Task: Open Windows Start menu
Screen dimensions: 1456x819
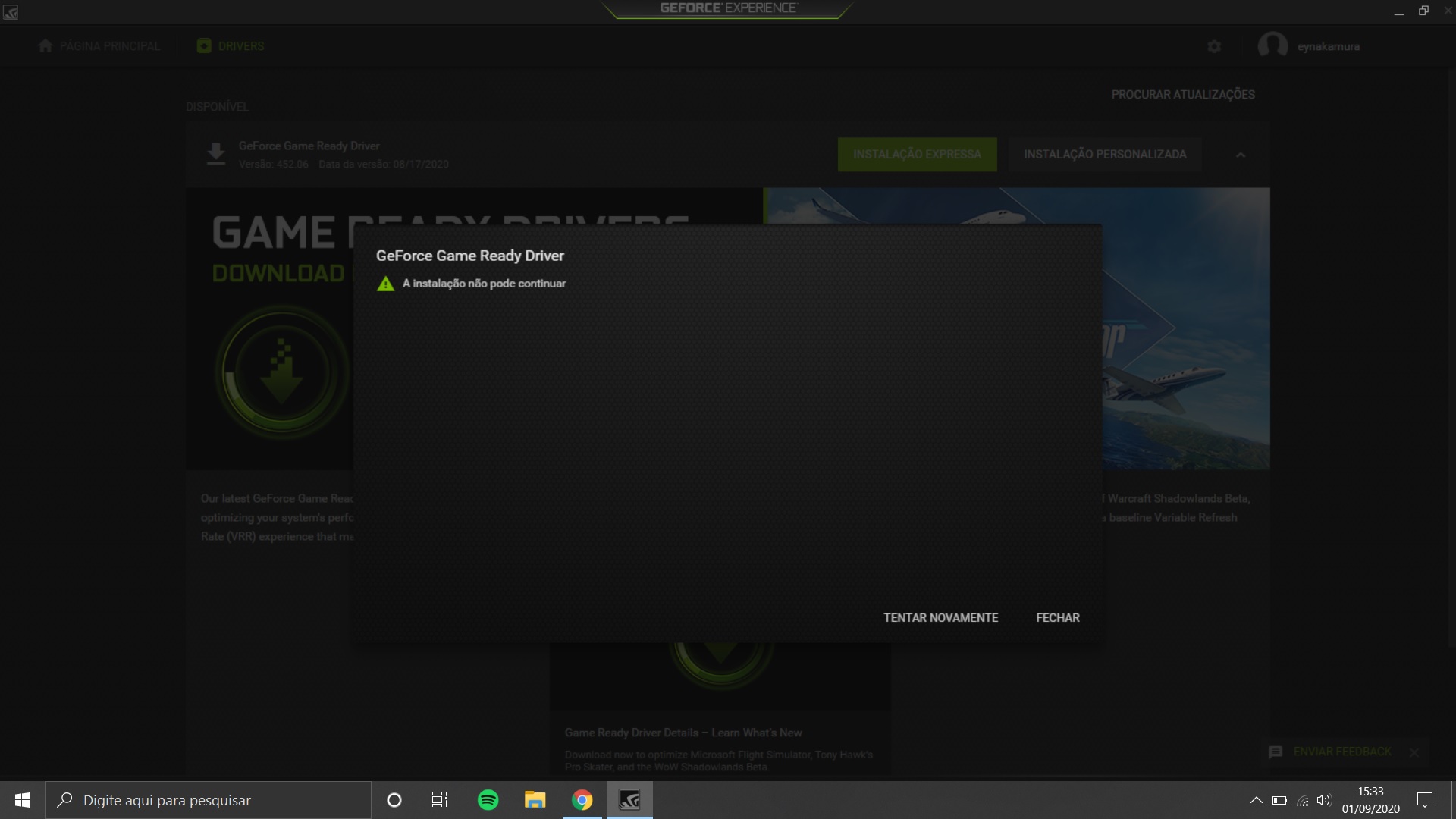Action: tap(22, 800)
